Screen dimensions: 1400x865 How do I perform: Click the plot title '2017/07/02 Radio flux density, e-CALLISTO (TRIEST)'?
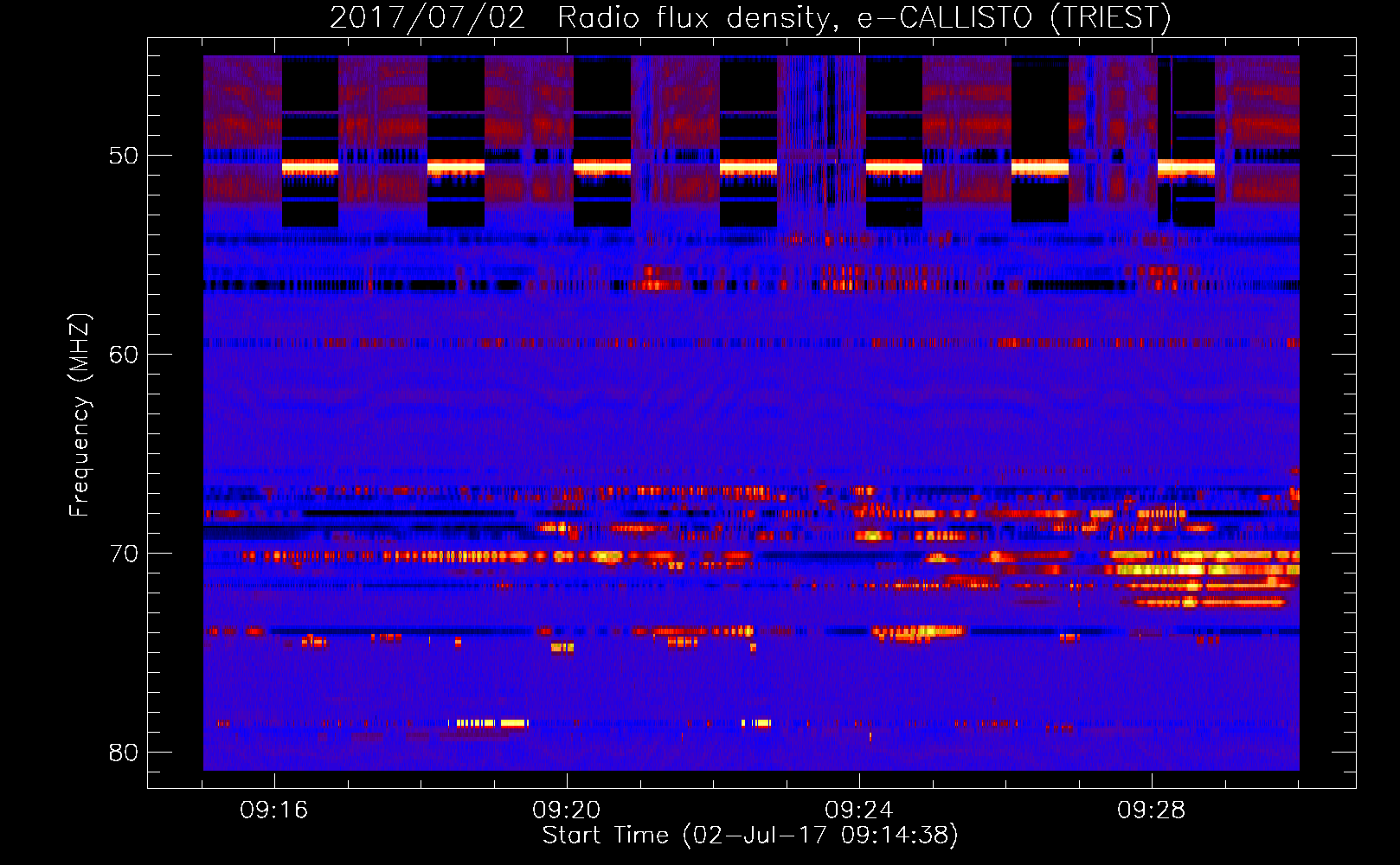(x=750, y=17)
